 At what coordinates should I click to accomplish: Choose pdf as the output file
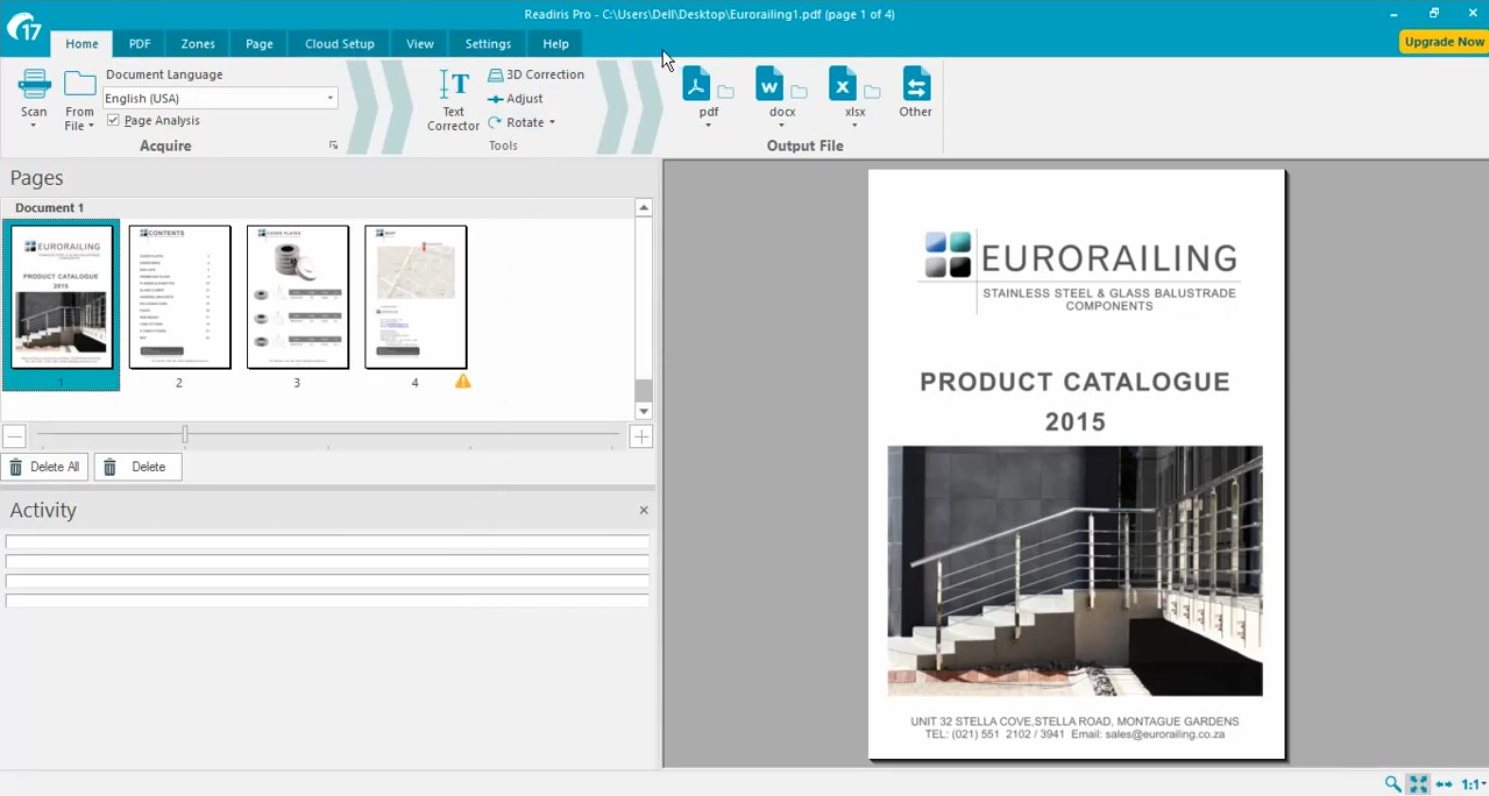697,86
